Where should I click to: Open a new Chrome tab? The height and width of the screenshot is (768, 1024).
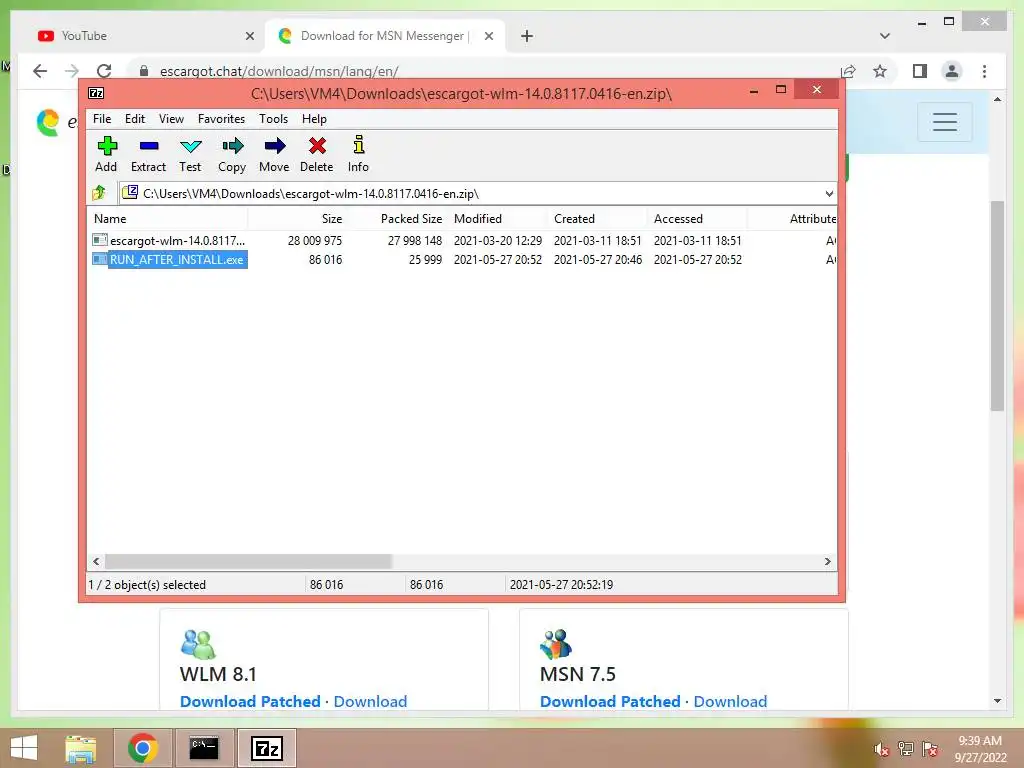coord(527,36)
